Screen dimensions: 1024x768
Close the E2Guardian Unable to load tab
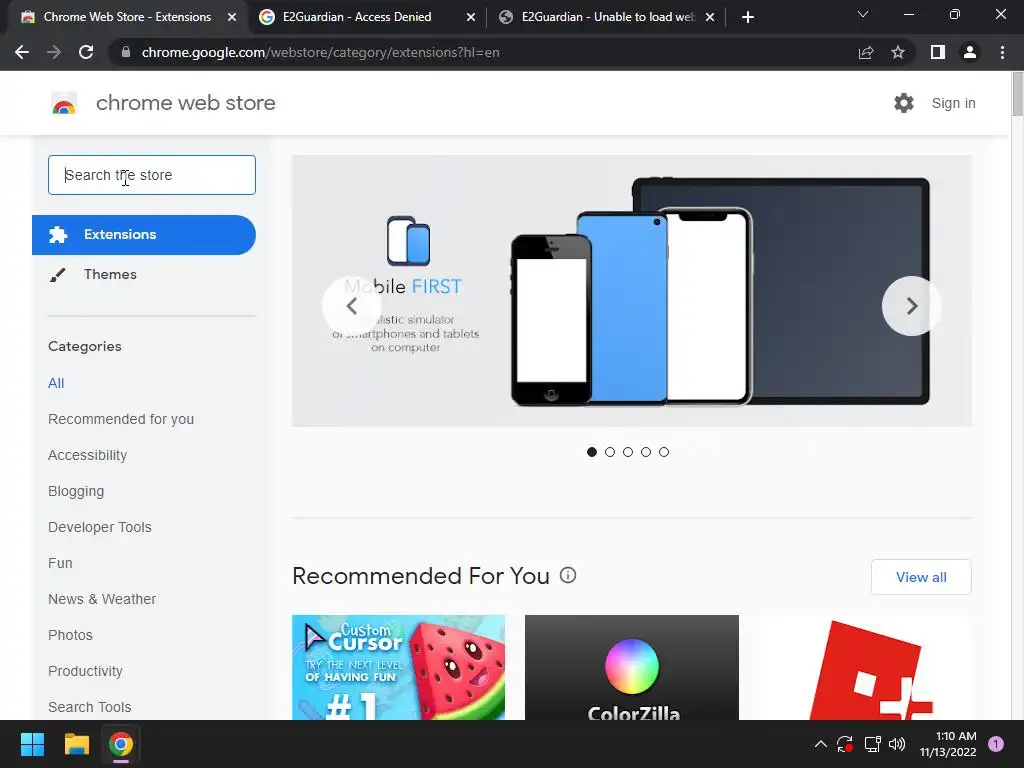[x=710, y=17]
